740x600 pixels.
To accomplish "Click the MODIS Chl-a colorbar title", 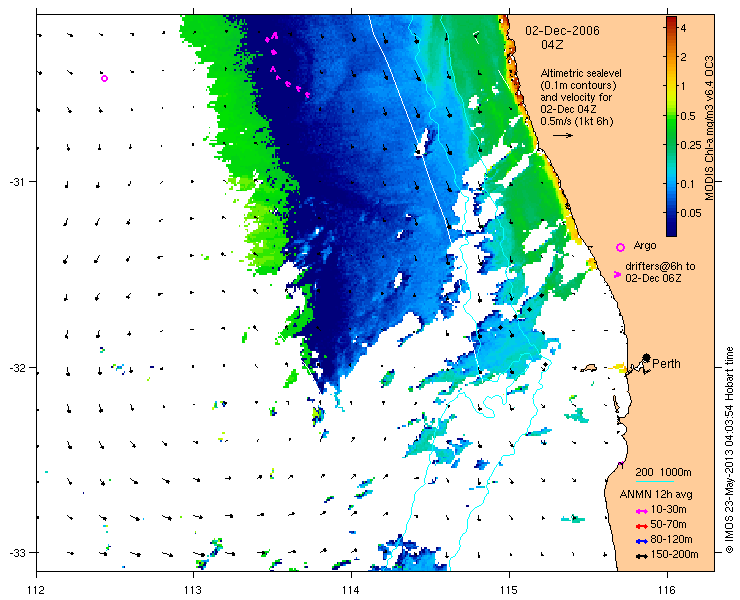I will 709,128.
